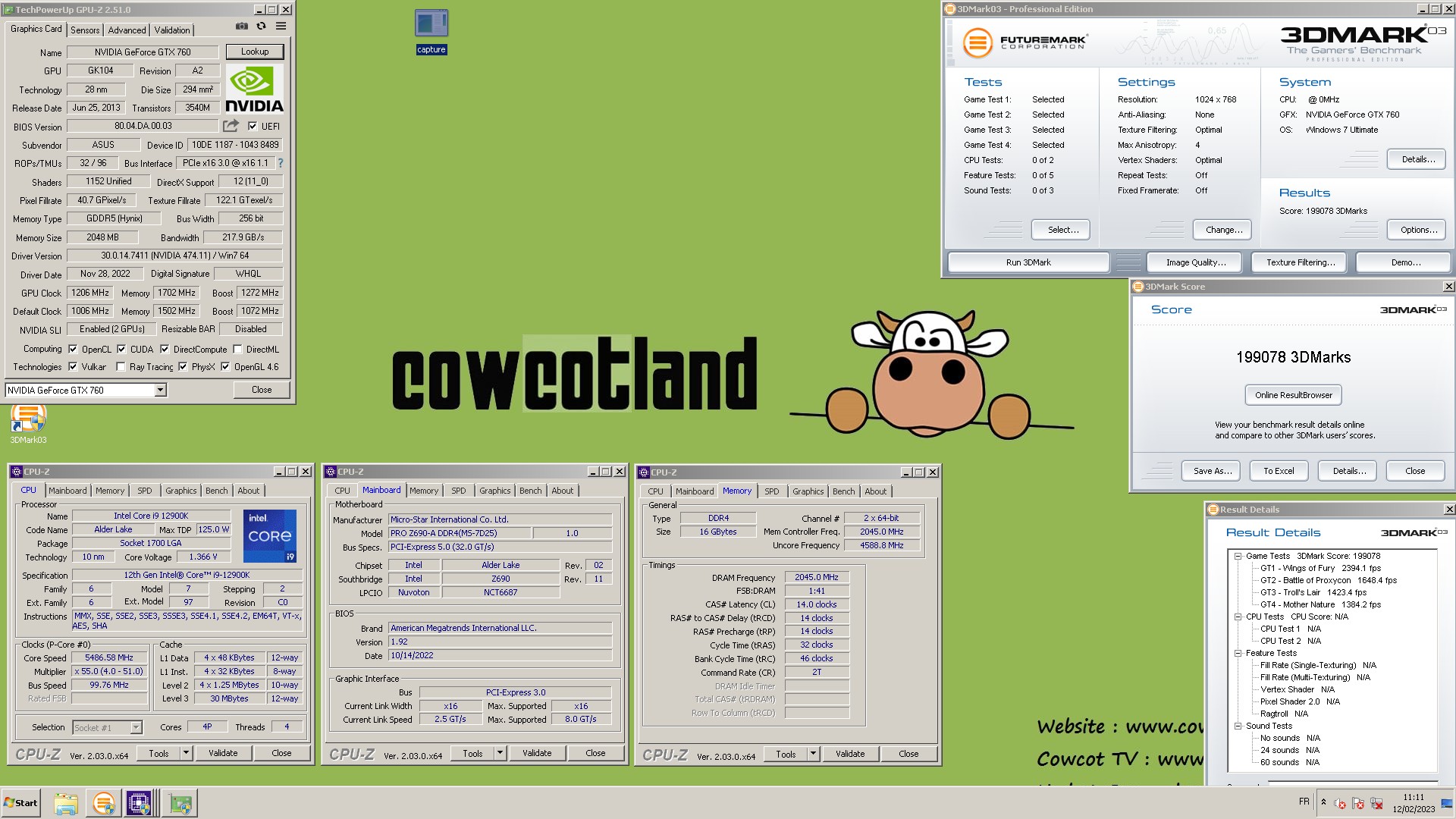Click the GPU-Z taskbar icon
The image size is (1456, 819).
tap(180, 803)
